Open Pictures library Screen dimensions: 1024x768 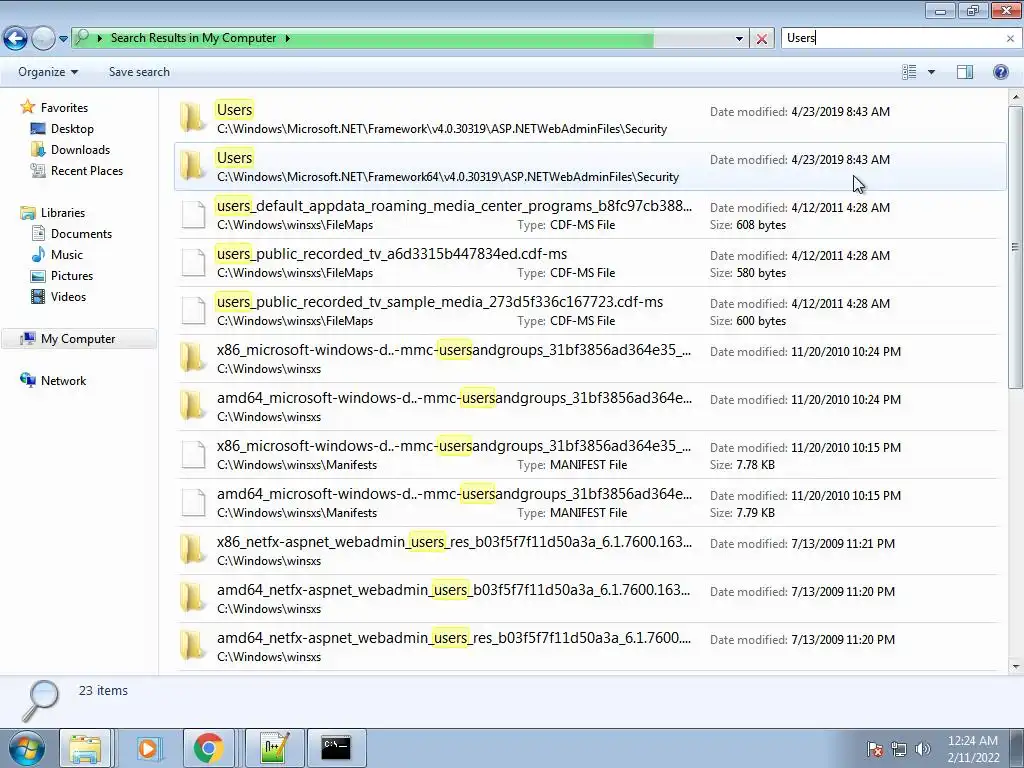[72, 276]
